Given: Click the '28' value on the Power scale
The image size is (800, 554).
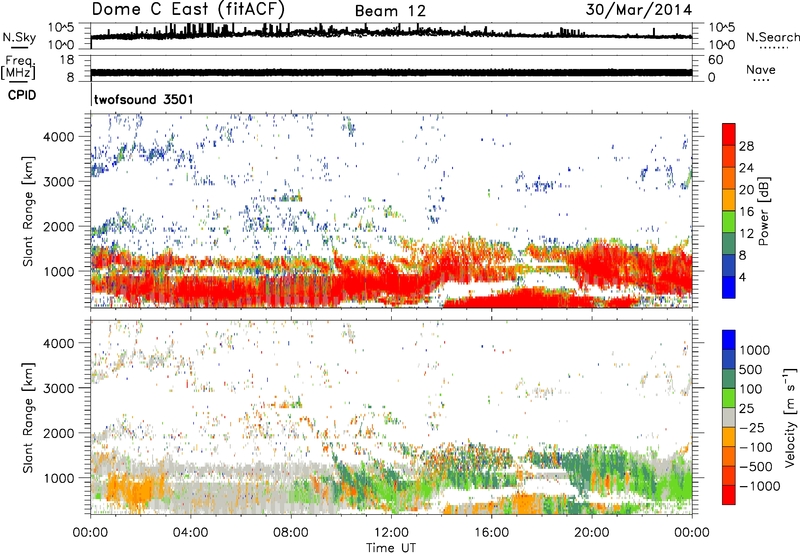Looking at the screenshot, I should (x=746, y=146).
